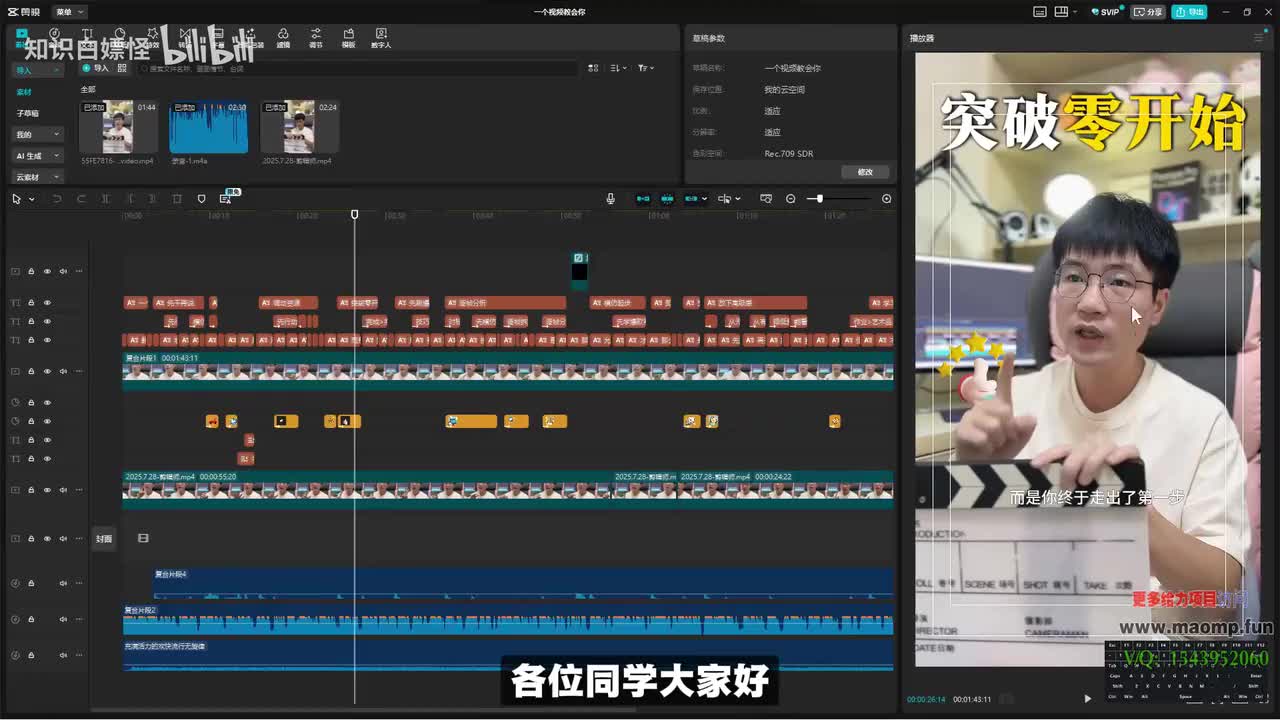Open the media sort dropdown
The width and height of the screenshot is (1280, 720).
click(618, 68)
